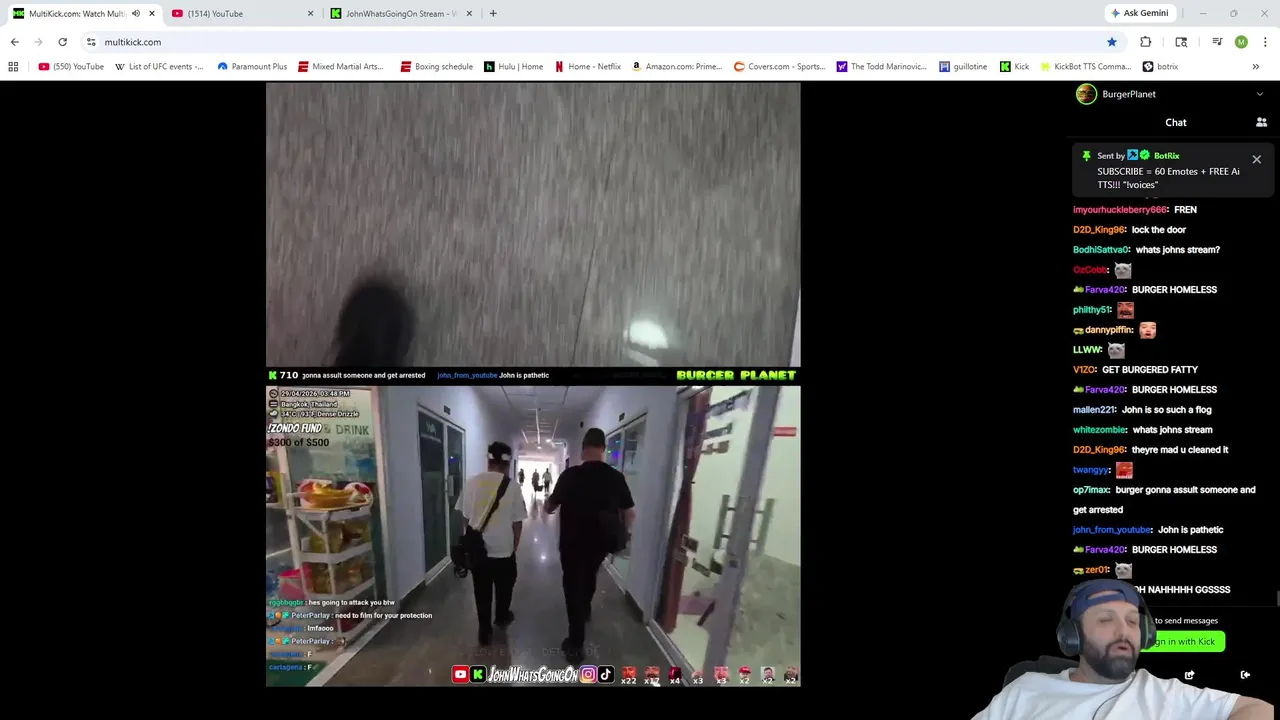The width and height of the screenshot is (1280, 720).
Task: Open the tab search screenshot-search icon
Action: point(1181,42)
